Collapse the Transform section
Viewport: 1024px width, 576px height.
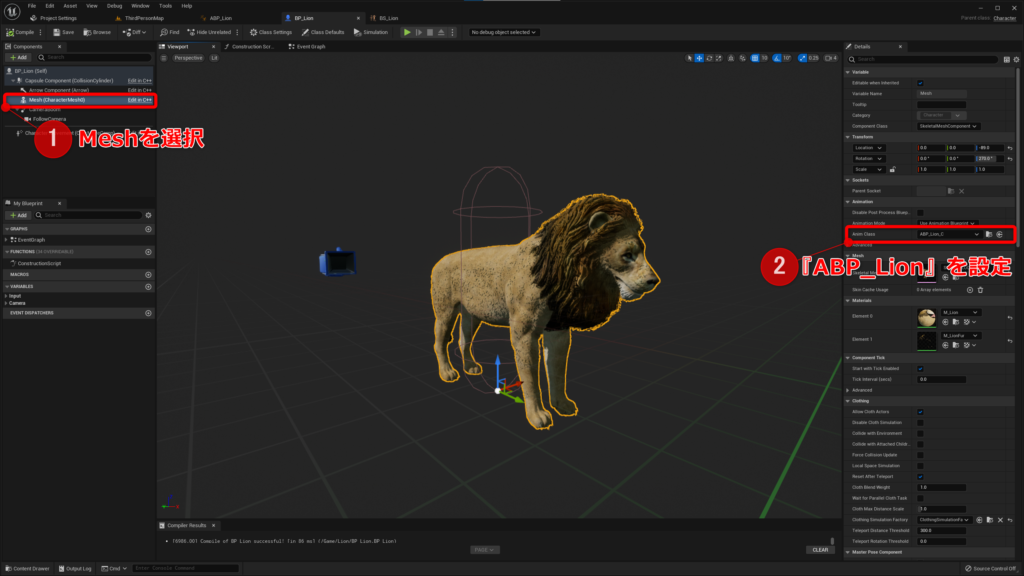[848, 137]
